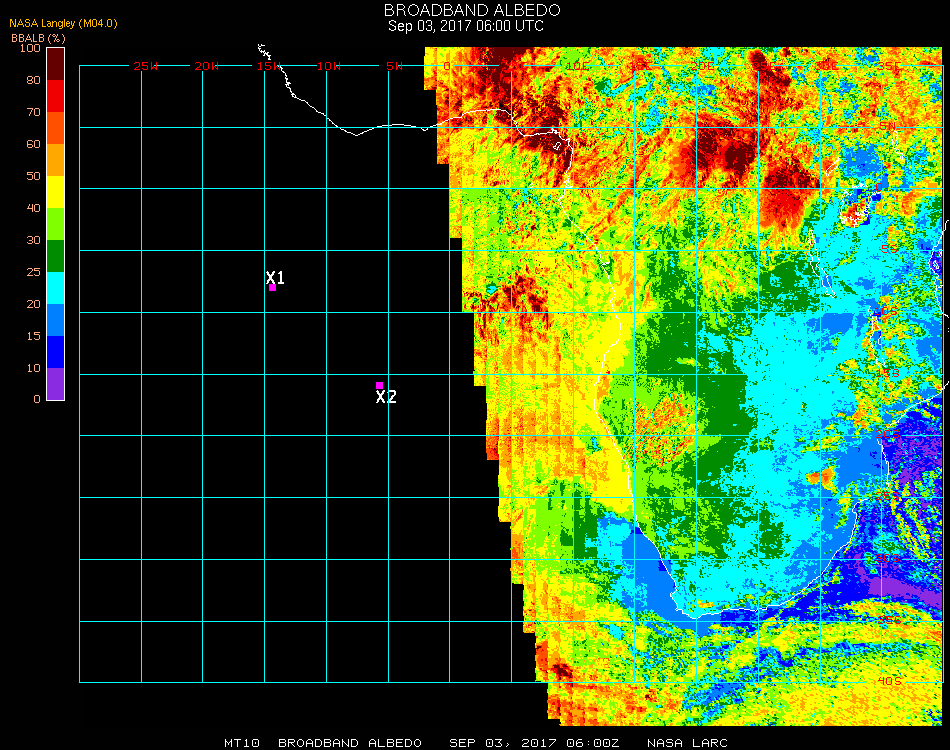
Task: Click the 'SEP 03, 2017 06:00Z' footer timestamp
Action: [534, 743]
